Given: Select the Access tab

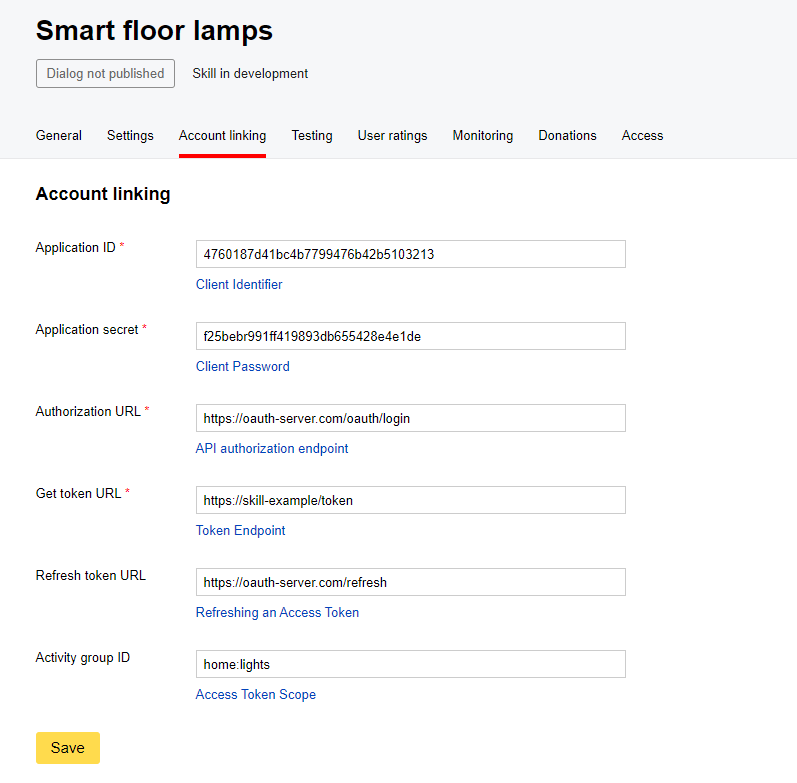Looking at the screenshot, I should tap(642, 136).
